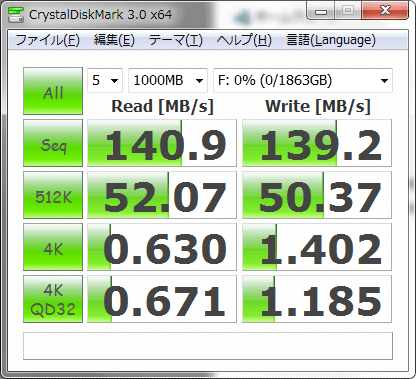This screenshot has width=416, height=379.
Task: Minimize the CrystalDiskMark window
Action: pyautogui.click(x=321, y=11)
